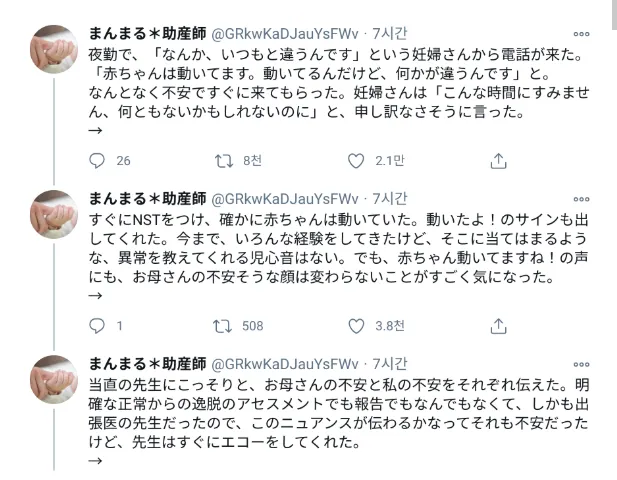The height and width of the screenshot is (480, 617).
Task: Share the second tweet via share icon
Action: (498, 326)
